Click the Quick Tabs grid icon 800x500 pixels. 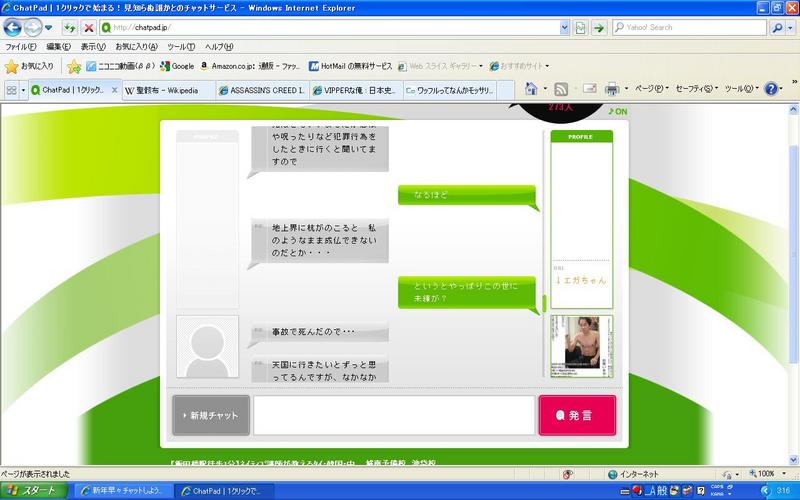click(11, 90)
